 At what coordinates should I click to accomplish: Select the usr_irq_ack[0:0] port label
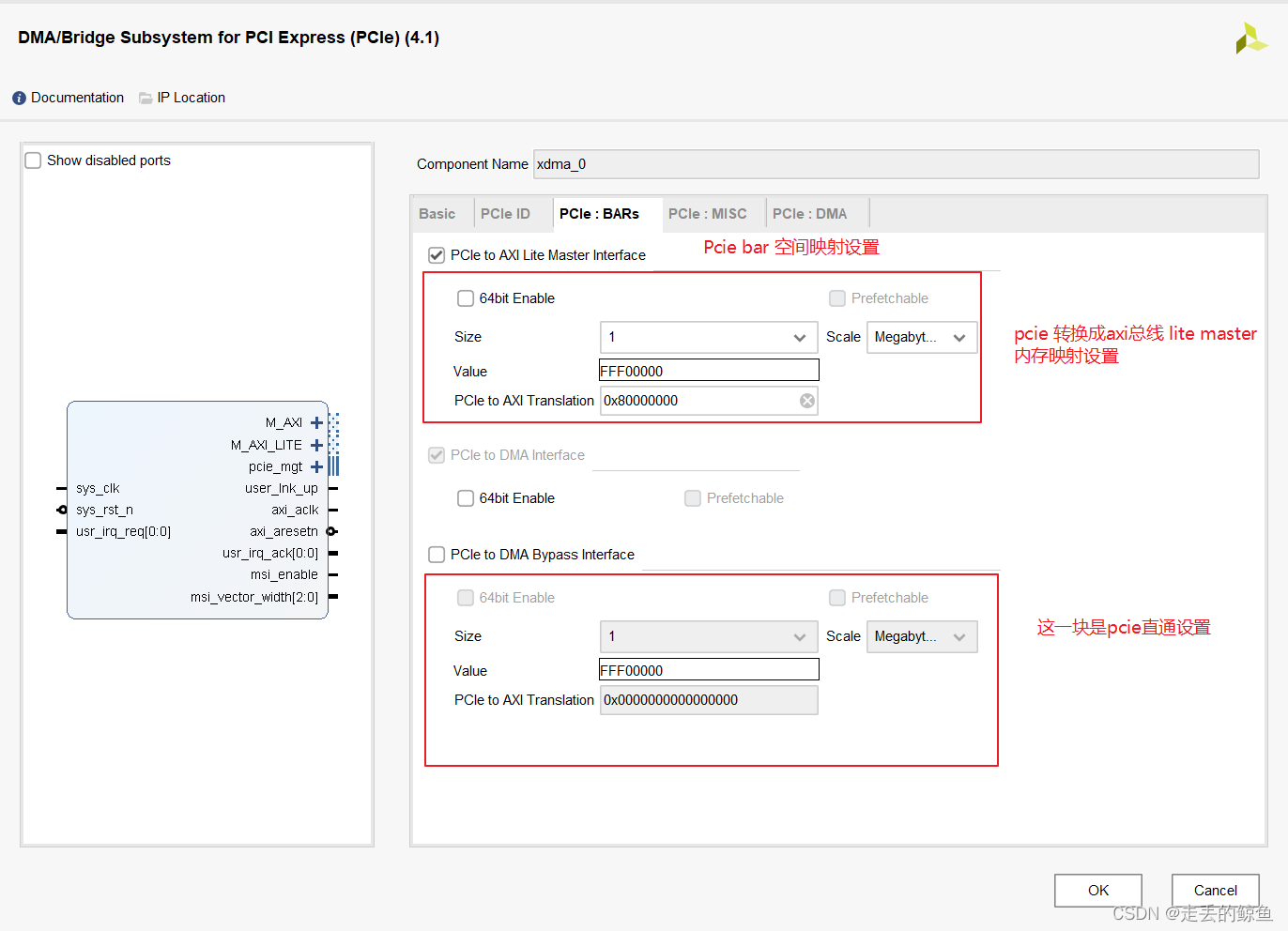pyautogui.click(x=270, y=553)
